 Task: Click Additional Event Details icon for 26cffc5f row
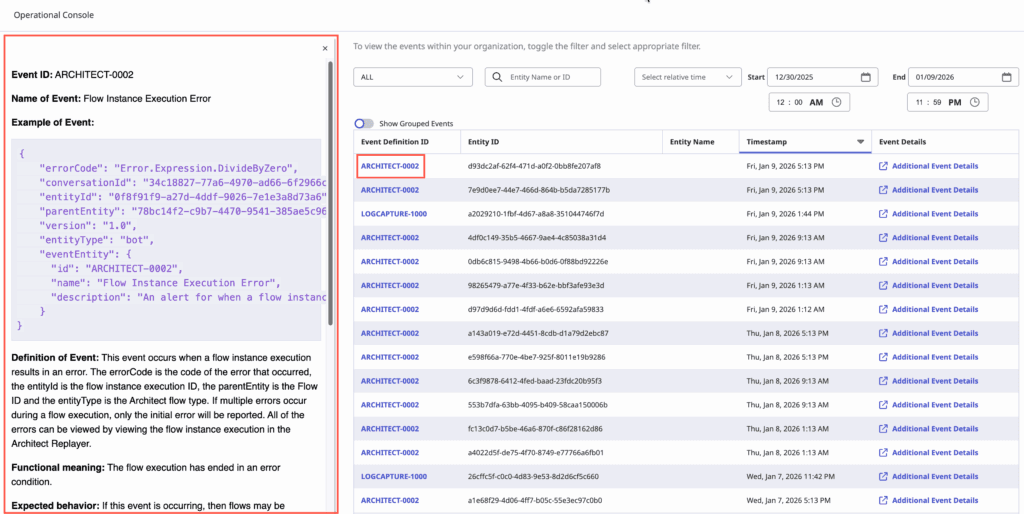coord(883,476)
